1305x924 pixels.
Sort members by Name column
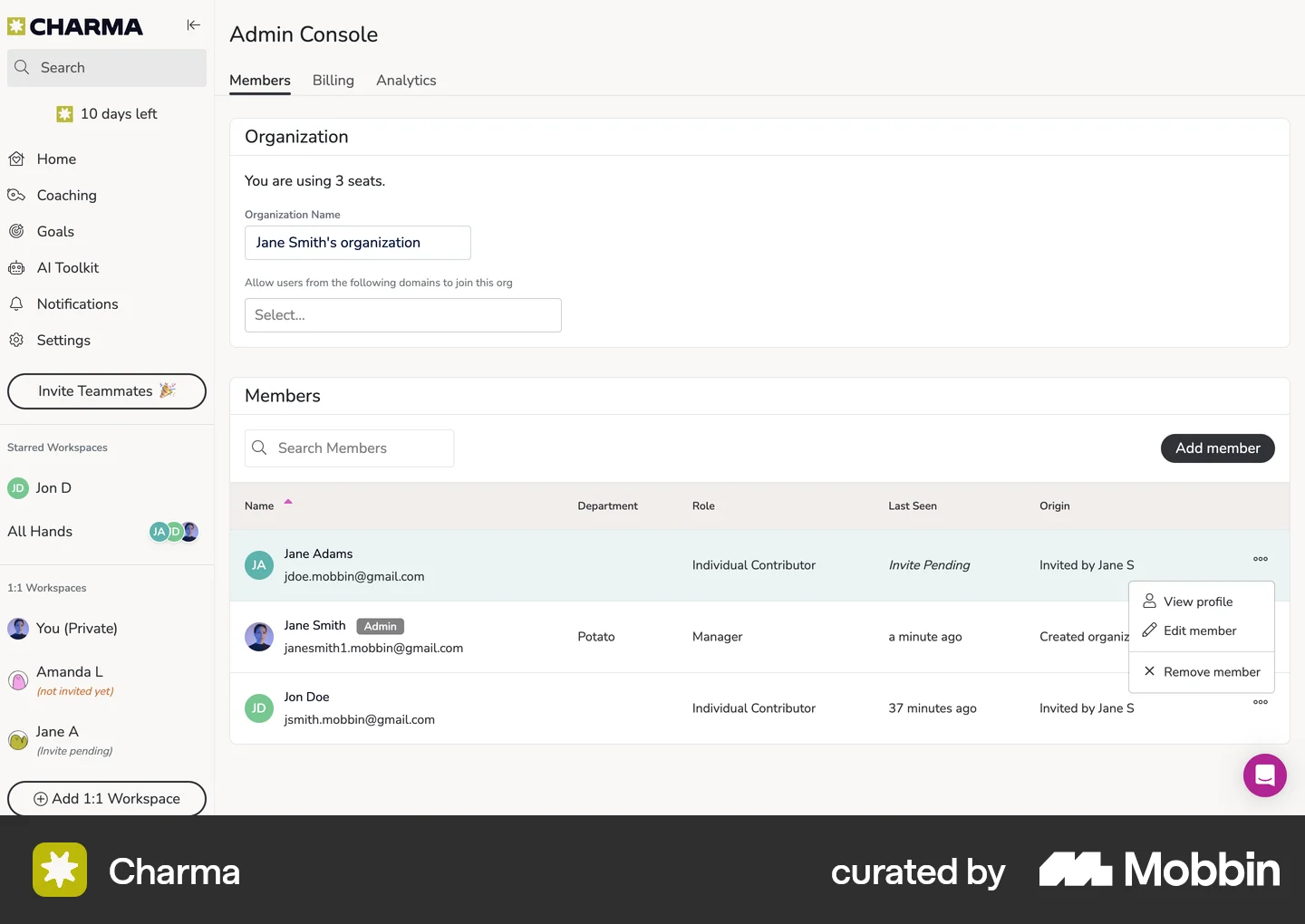coord(268,505)
